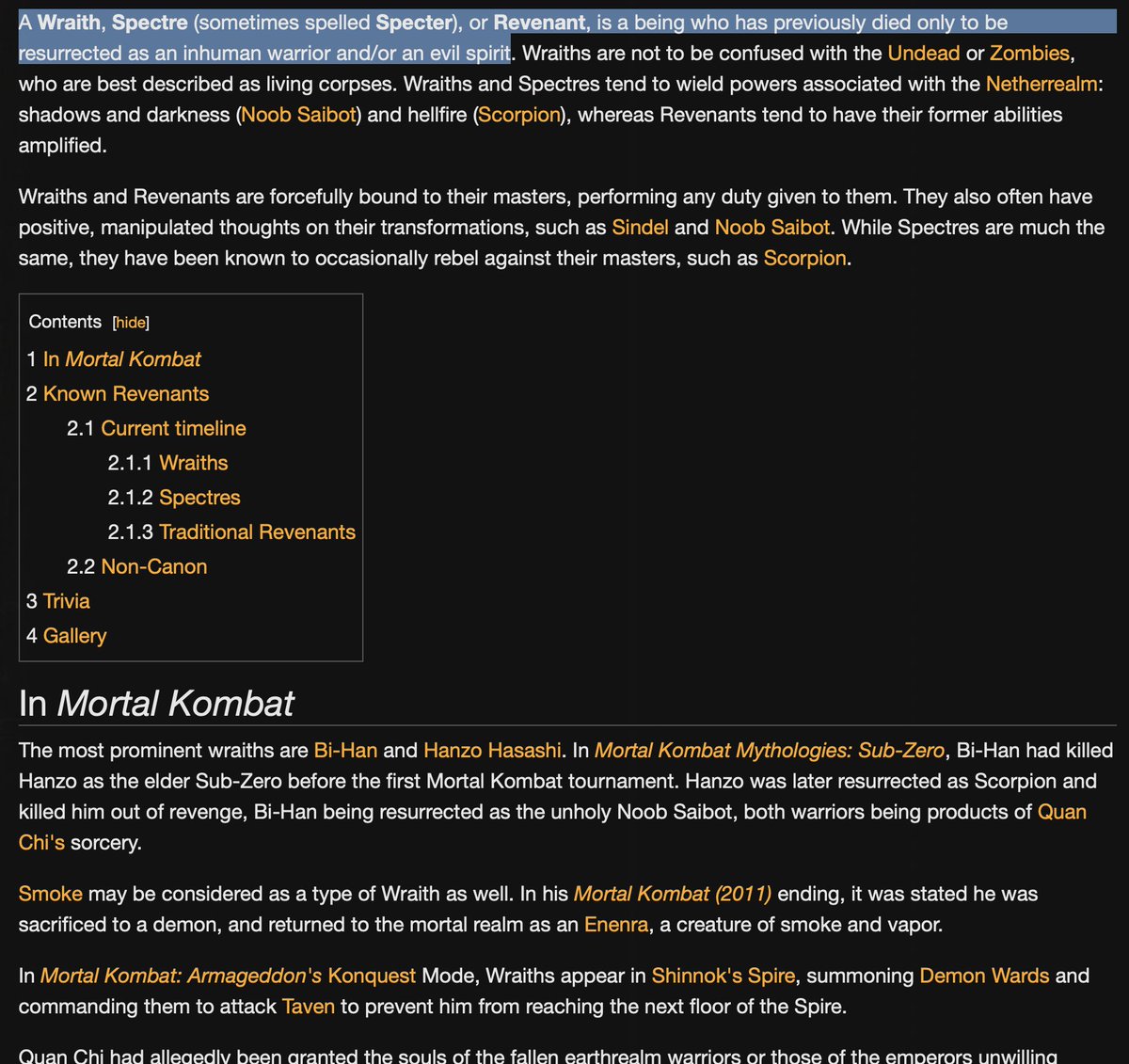Image resolution: width=1129 pixels, height=1064 pixels.
Task: Open the Hanzo Hasashi link
Action: tap(493, 751)
